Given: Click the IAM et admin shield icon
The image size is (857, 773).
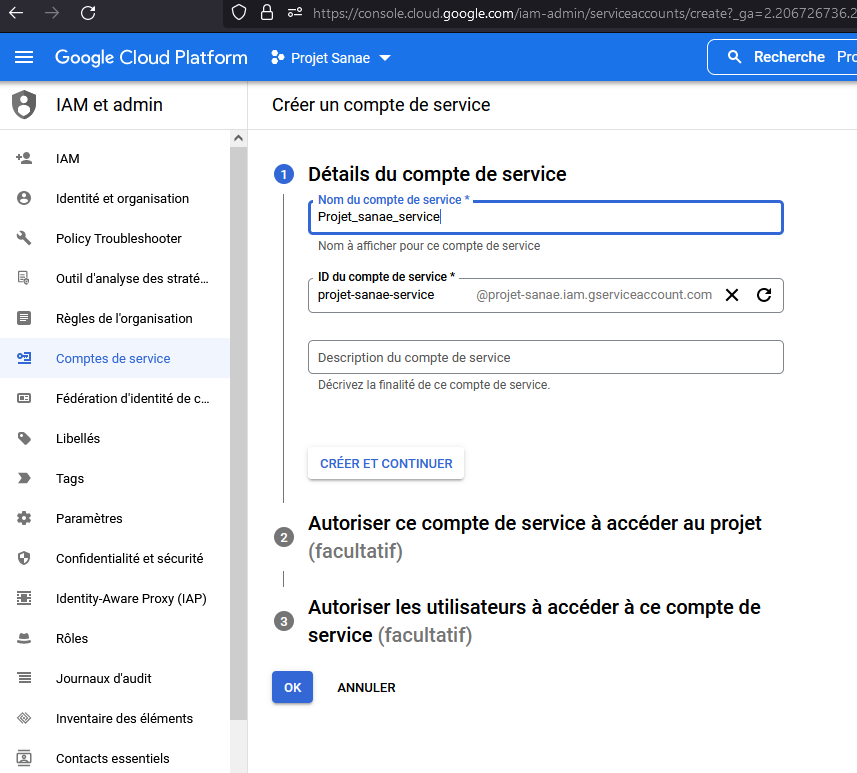Looking at the screenshot, I should click(23, 104).
